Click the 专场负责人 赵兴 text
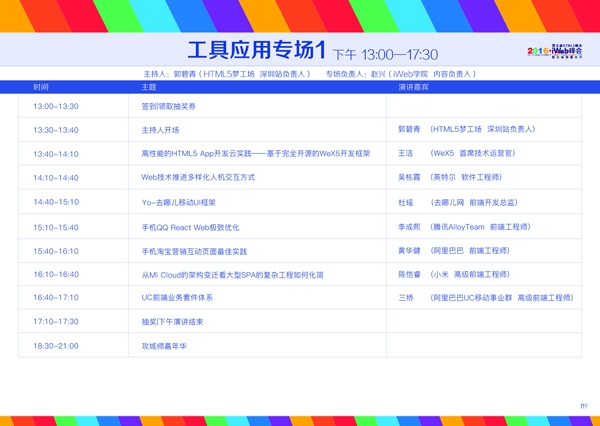Viewport: 600px width, 426px height. (401, 74)
